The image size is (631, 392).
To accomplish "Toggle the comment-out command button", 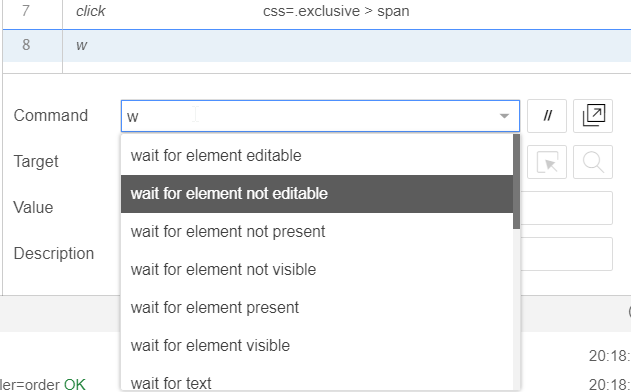I will click(x=546, y=116).
